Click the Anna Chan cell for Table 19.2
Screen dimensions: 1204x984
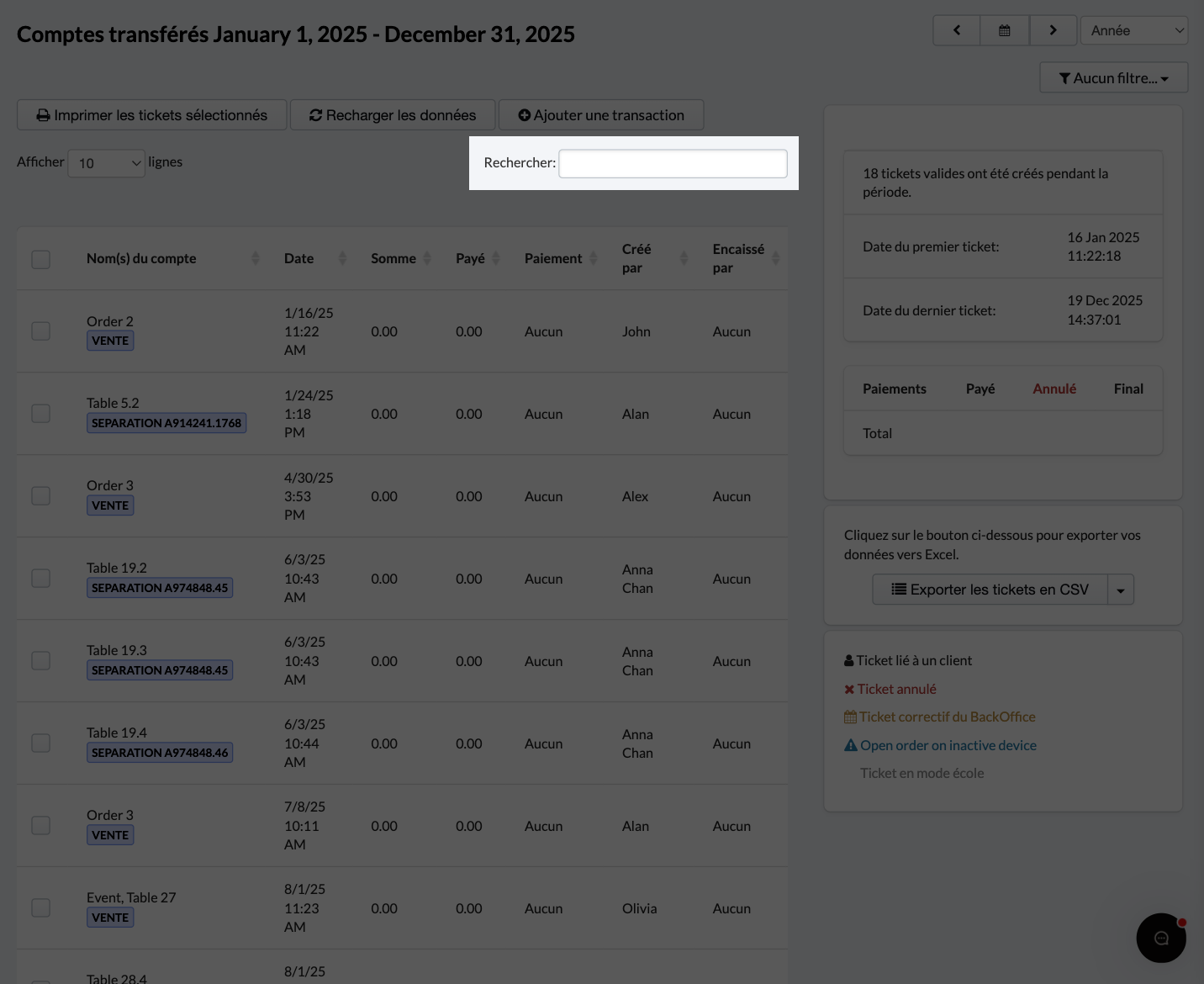(637, 579)
